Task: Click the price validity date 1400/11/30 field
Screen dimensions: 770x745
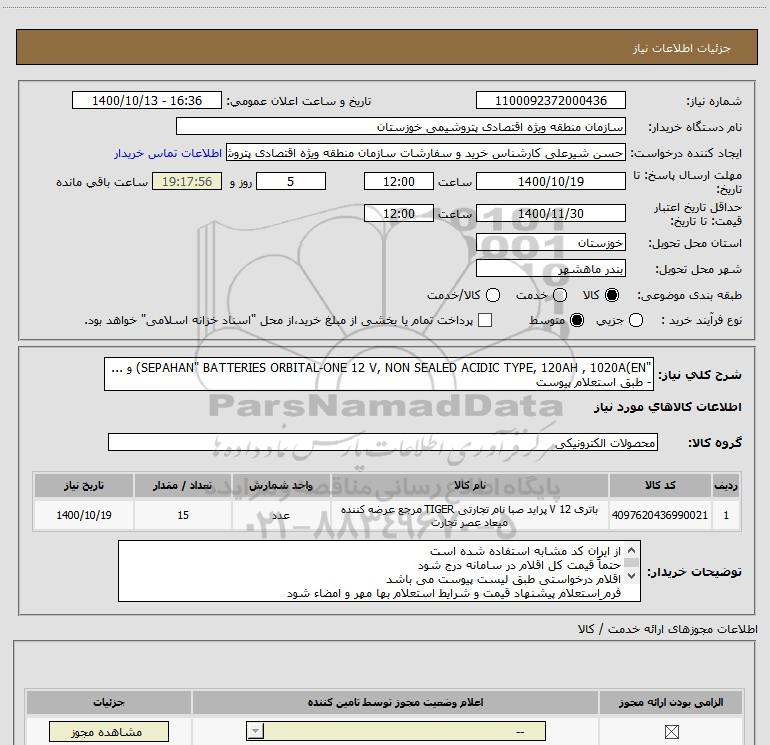Action: pyautogui.click(x=550, y=213)
